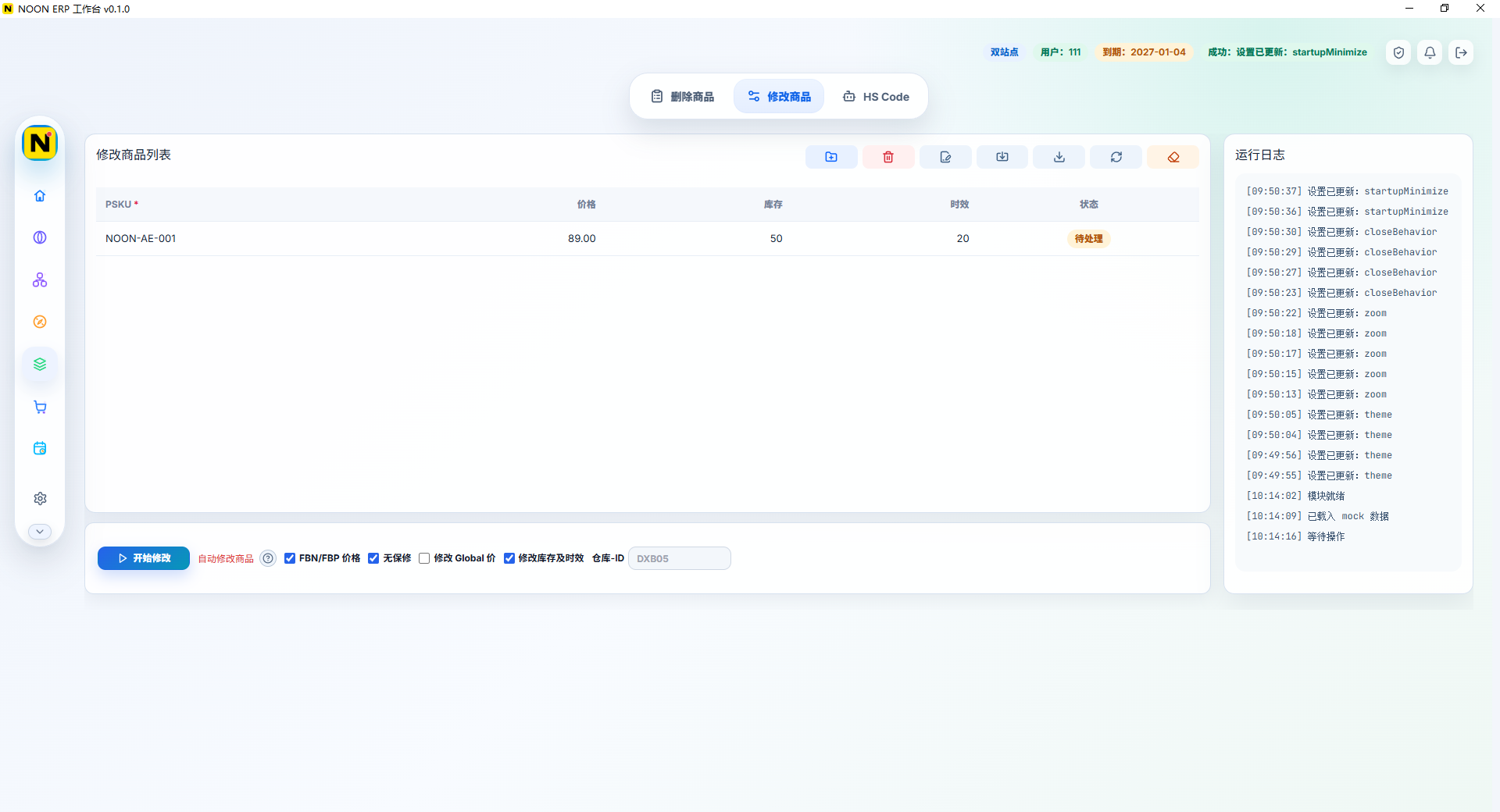Click the notification bell icon

pyautogui.click(x=1430, y=52)
